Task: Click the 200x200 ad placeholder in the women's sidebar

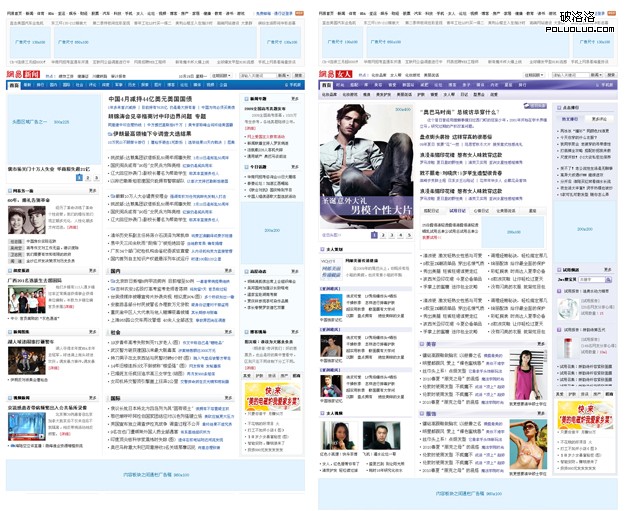Action: tap(585, 232)
